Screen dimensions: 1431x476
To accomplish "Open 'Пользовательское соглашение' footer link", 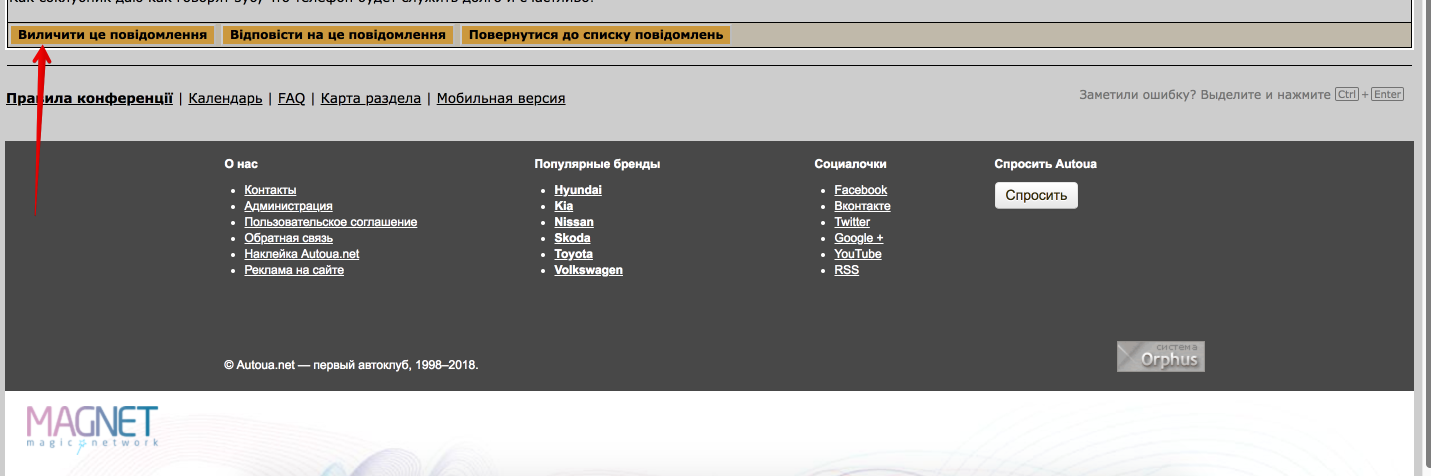I will pyautogui.click(x=330, y=222).
